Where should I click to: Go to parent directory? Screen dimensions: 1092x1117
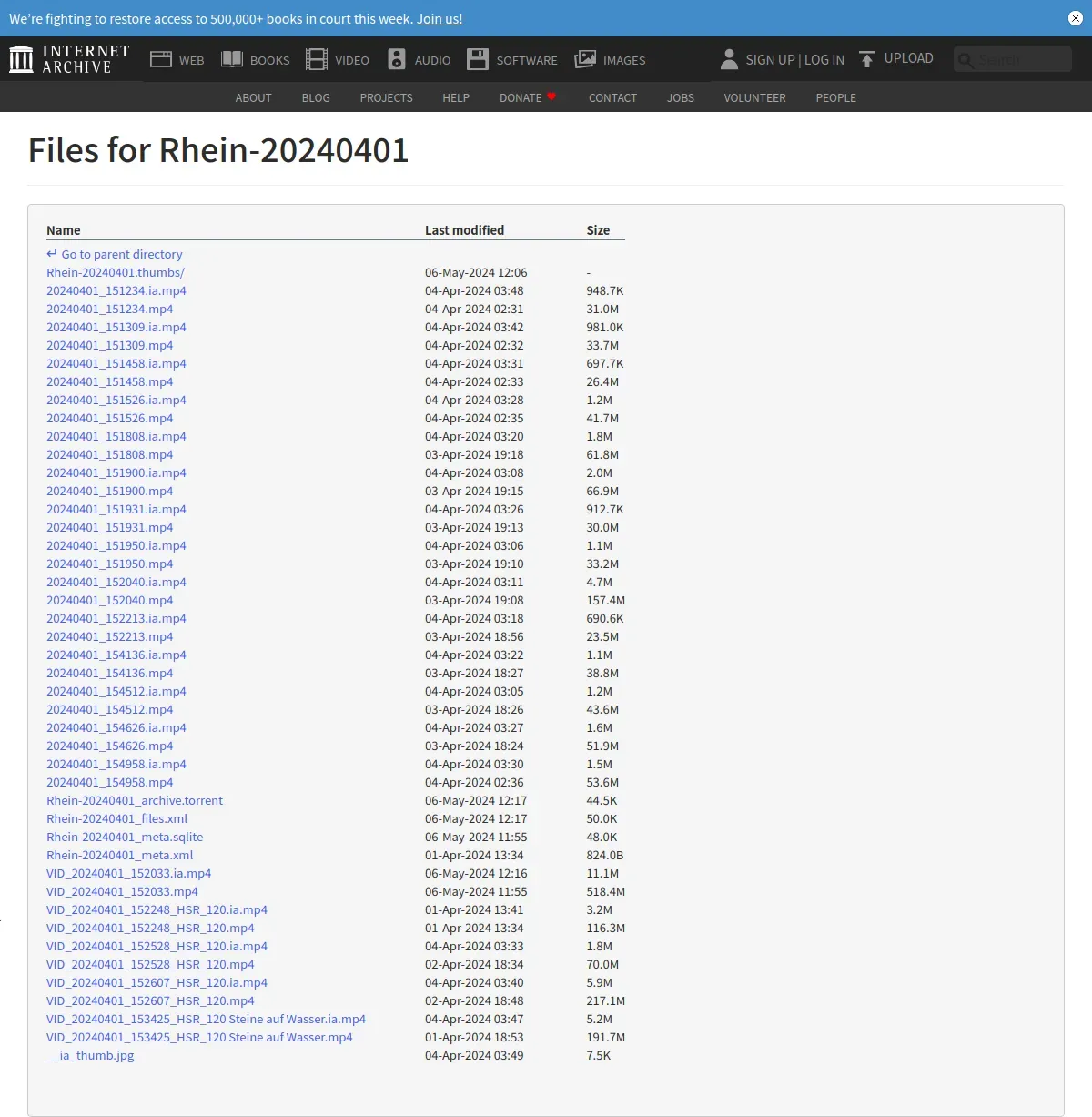tap(115, 254)
